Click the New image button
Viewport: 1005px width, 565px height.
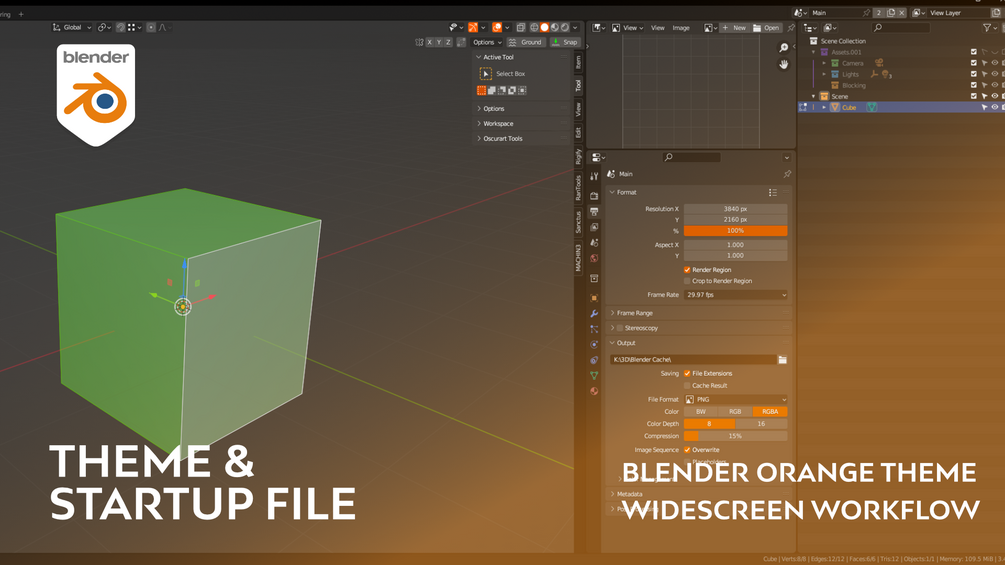tap(735, 28)
